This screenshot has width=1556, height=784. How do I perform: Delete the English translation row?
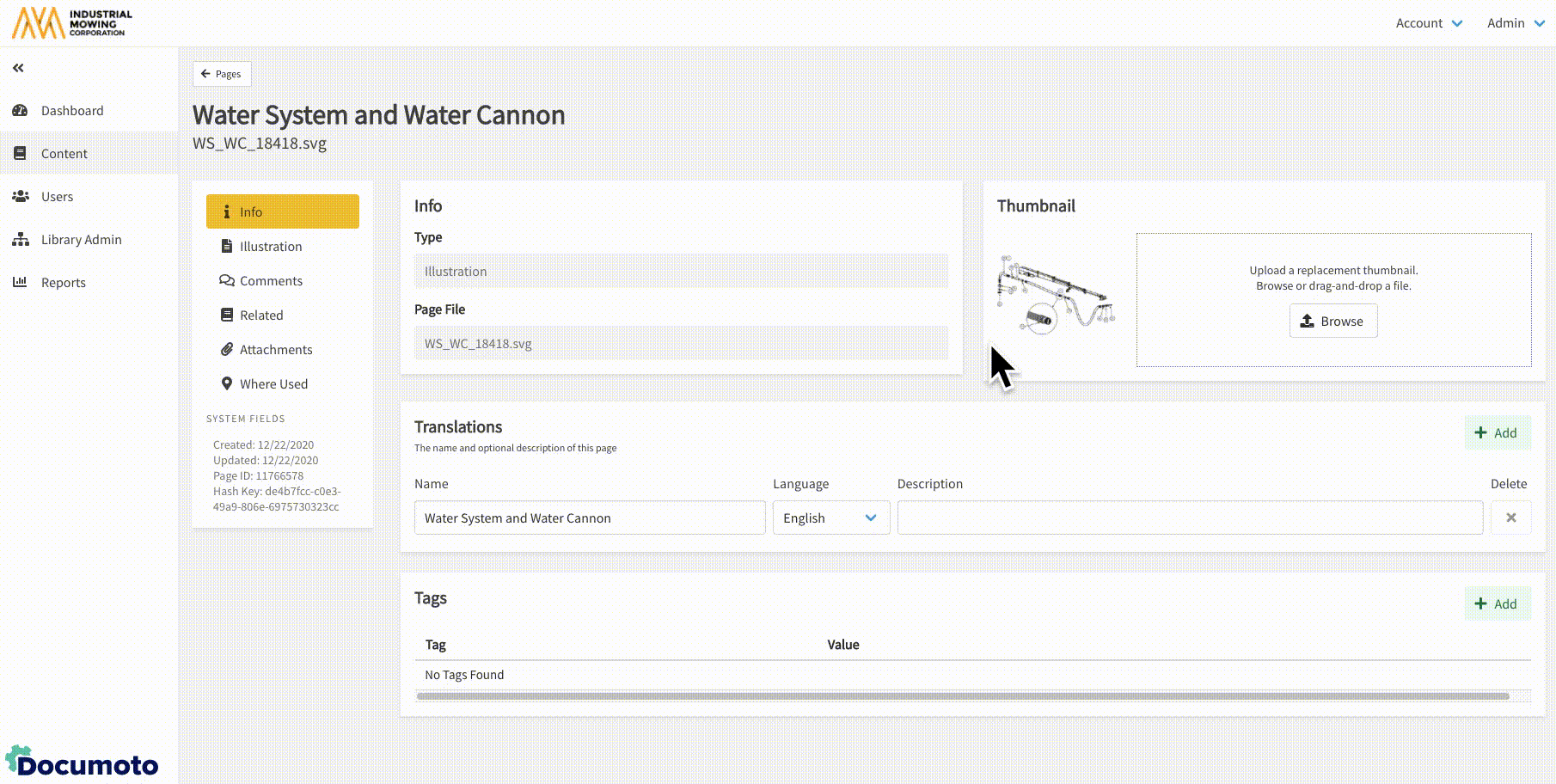tap(1510, 518)
